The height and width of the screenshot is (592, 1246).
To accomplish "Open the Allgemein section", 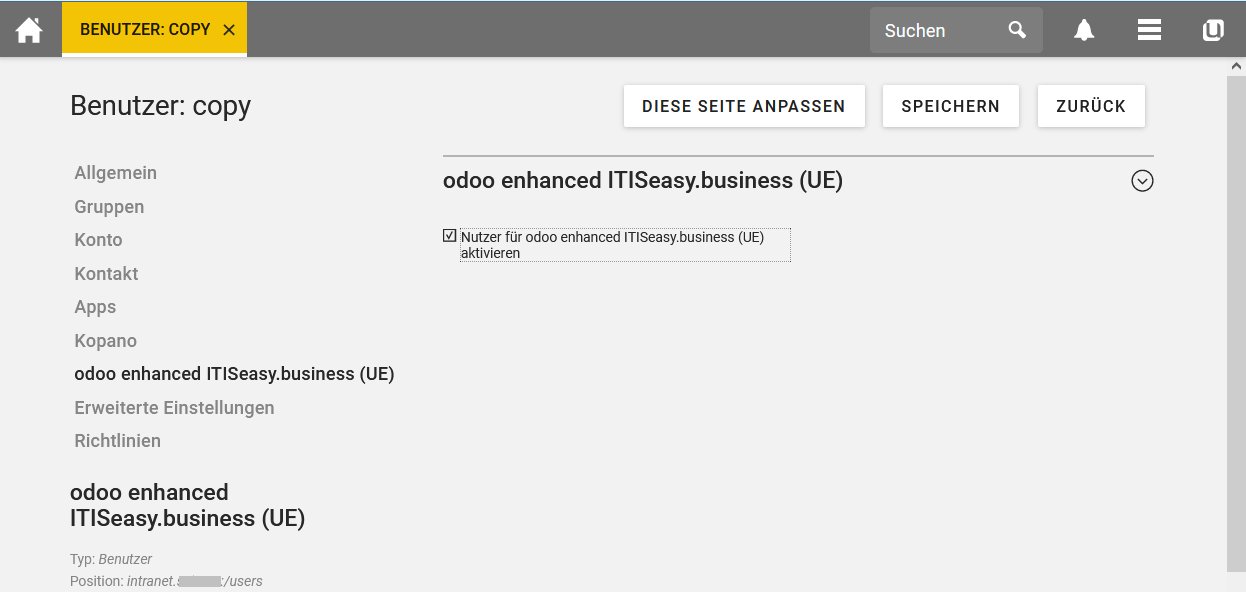I will pos(116,173).
